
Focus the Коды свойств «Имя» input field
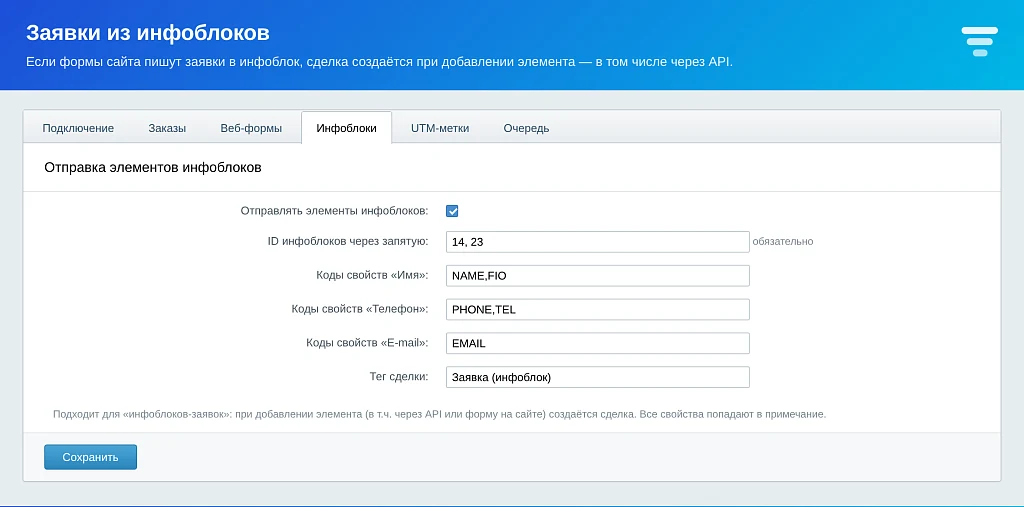click(x=598, y=276)
